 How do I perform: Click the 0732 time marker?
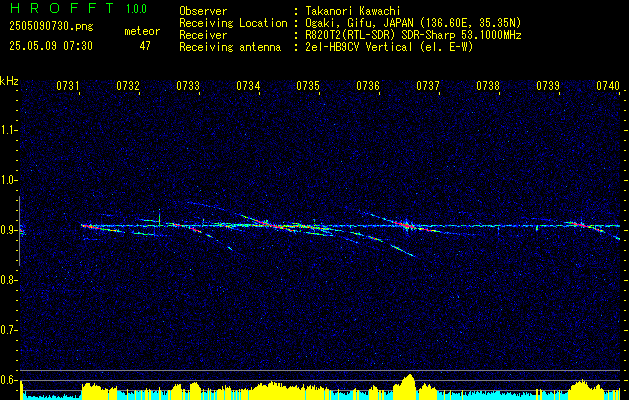(x=128, y=86)
